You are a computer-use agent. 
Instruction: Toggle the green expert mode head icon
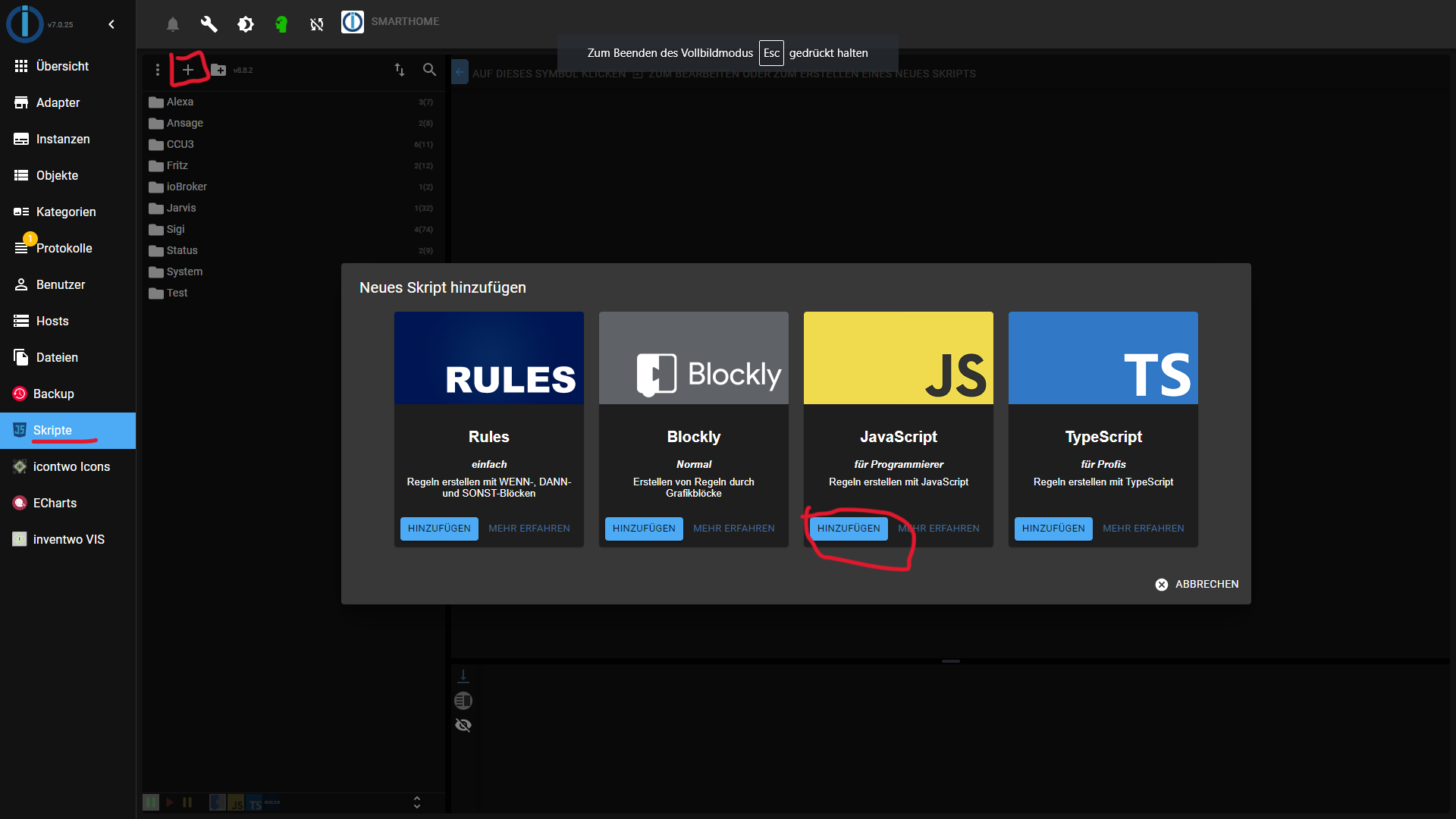[281, 24]
